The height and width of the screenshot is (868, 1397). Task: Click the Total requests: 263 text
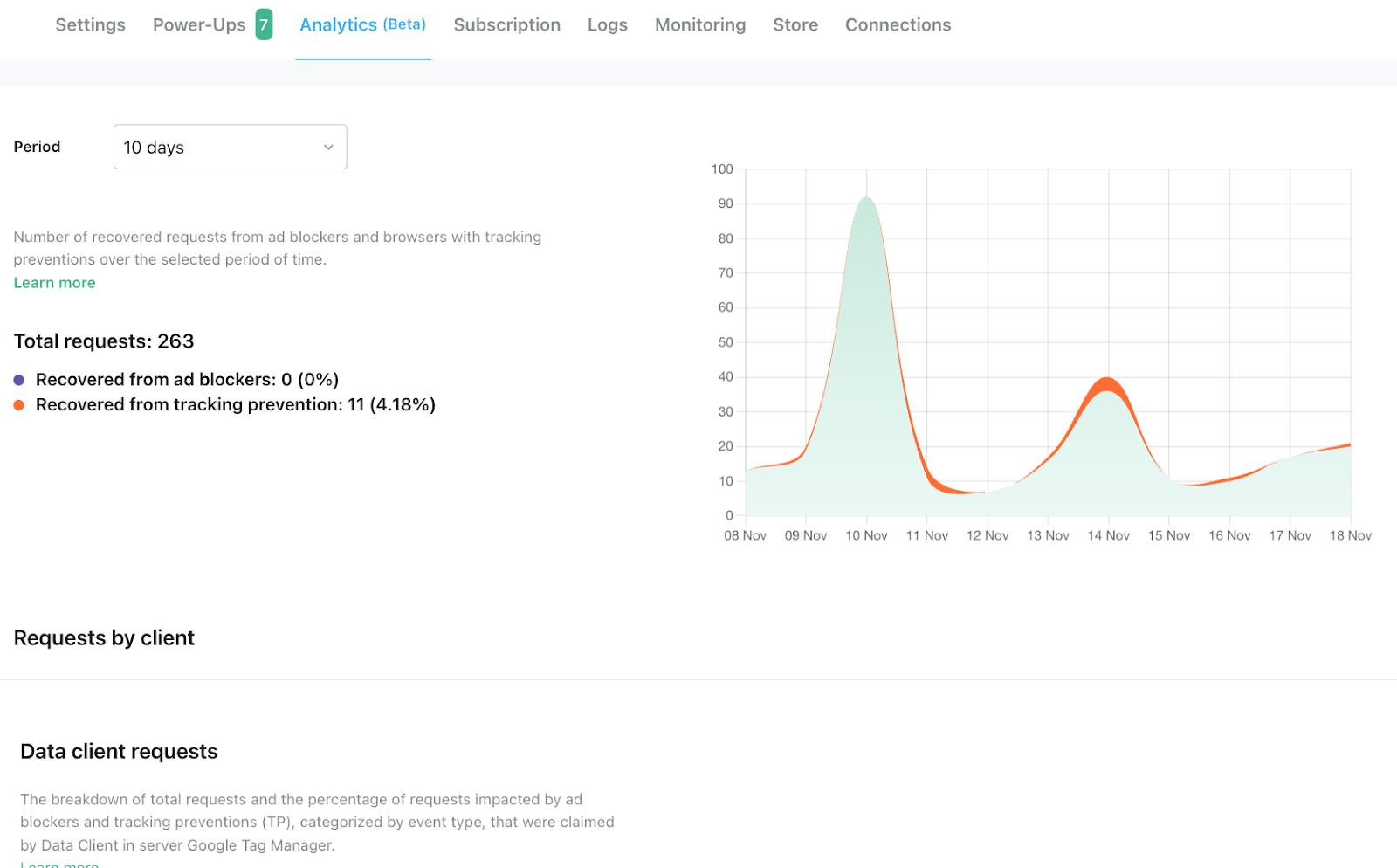point(104,341)
